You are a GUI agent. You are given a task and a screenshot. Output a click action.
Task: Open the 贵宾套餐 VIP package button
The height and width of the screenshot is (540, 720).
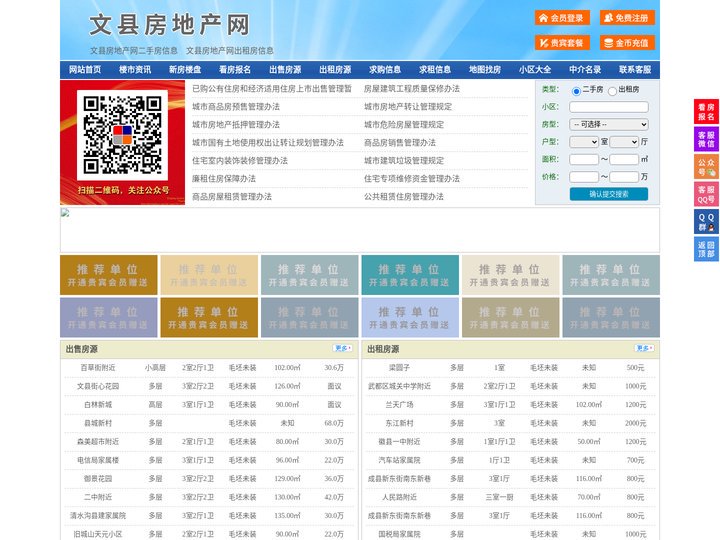pyautogui.click(x=562, y=43)
